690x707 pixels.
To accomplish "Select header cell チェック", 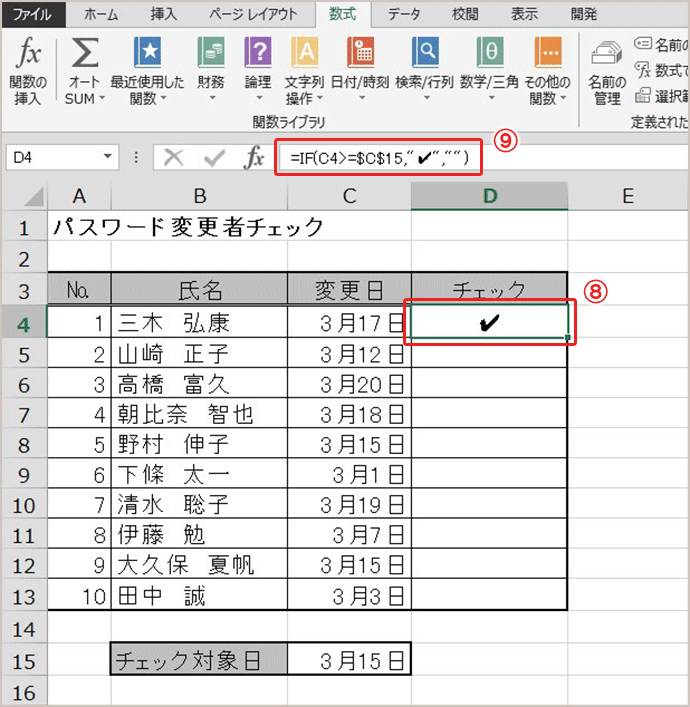I will (x=489, y=290).
